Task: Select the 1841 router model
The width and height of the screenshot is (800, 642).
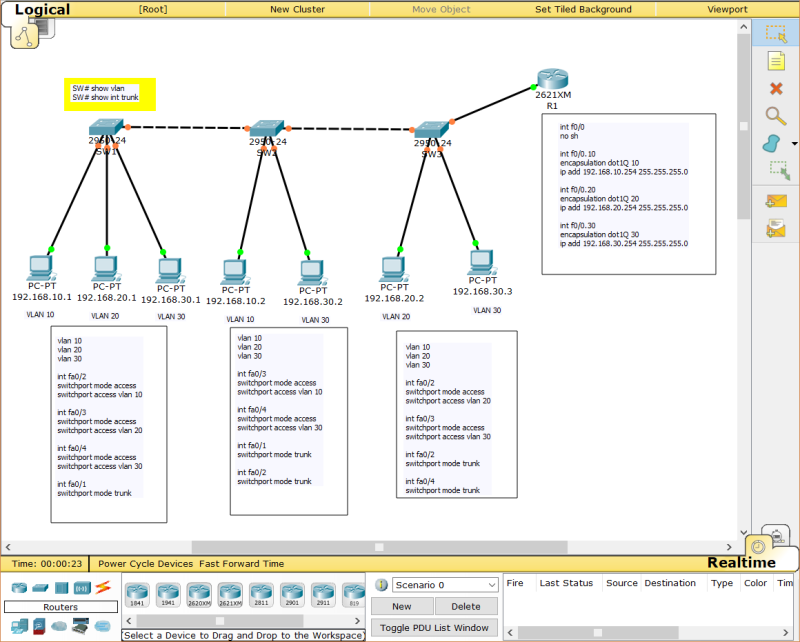Action: click(140, 594)
